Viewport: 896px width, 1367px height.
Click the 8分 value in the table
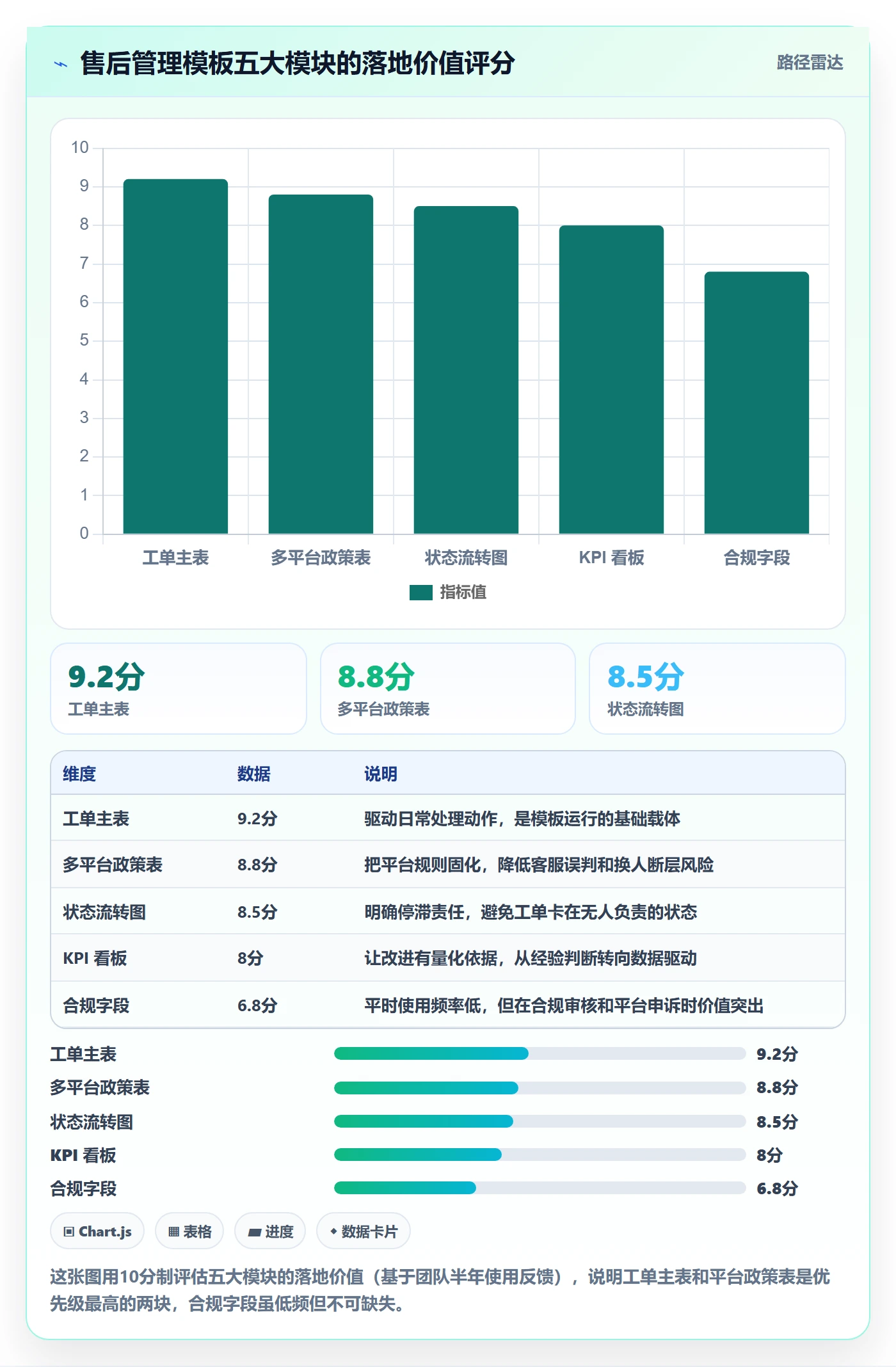point(250,958)
